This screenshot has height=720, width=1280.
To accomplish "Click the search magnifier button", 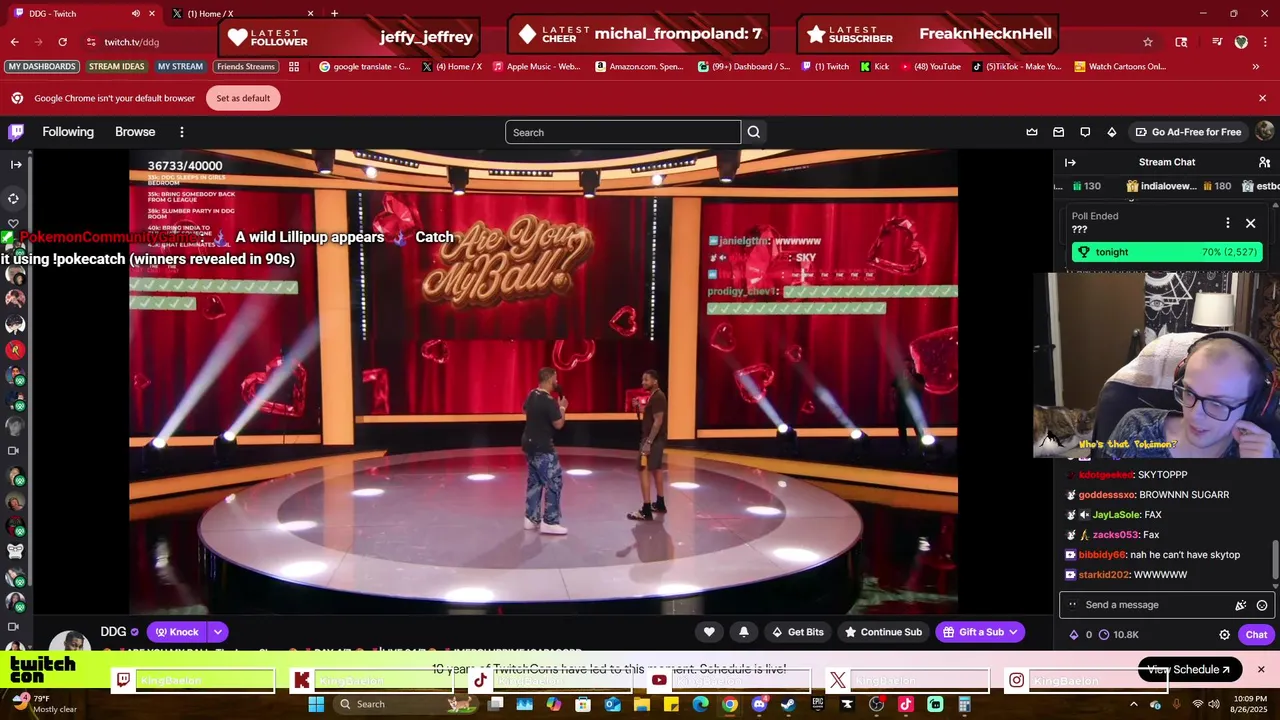I will point(754,132).
